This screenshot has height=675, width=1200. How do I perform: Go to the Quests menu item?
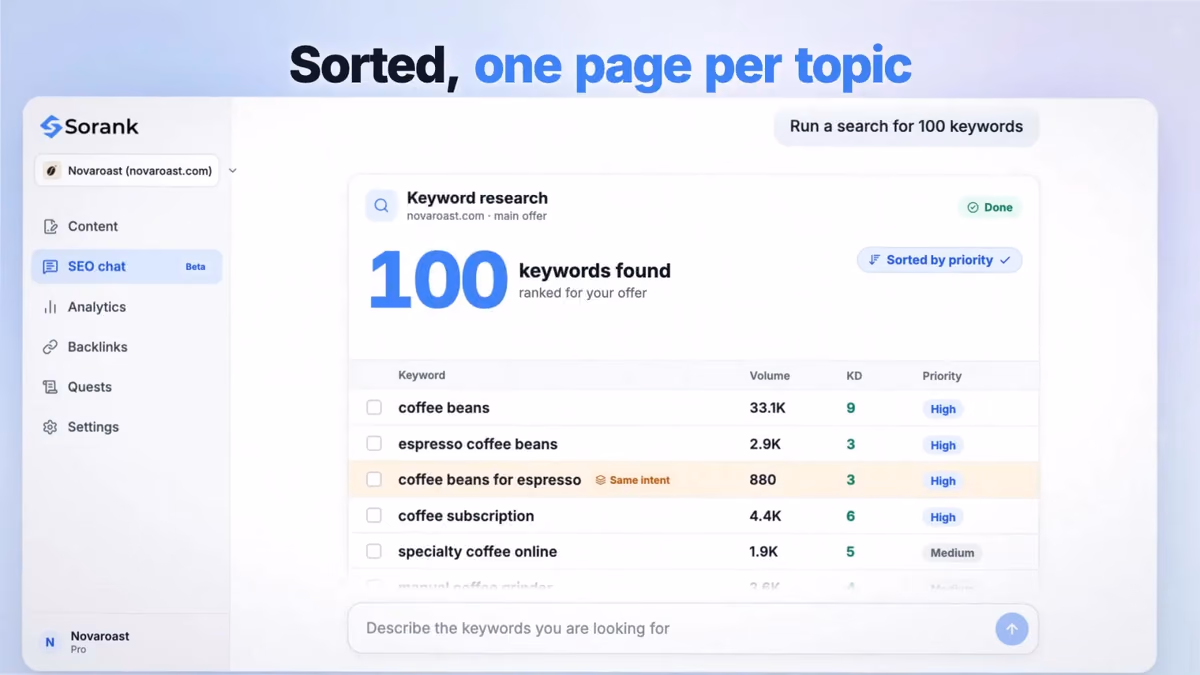point(127,387)
